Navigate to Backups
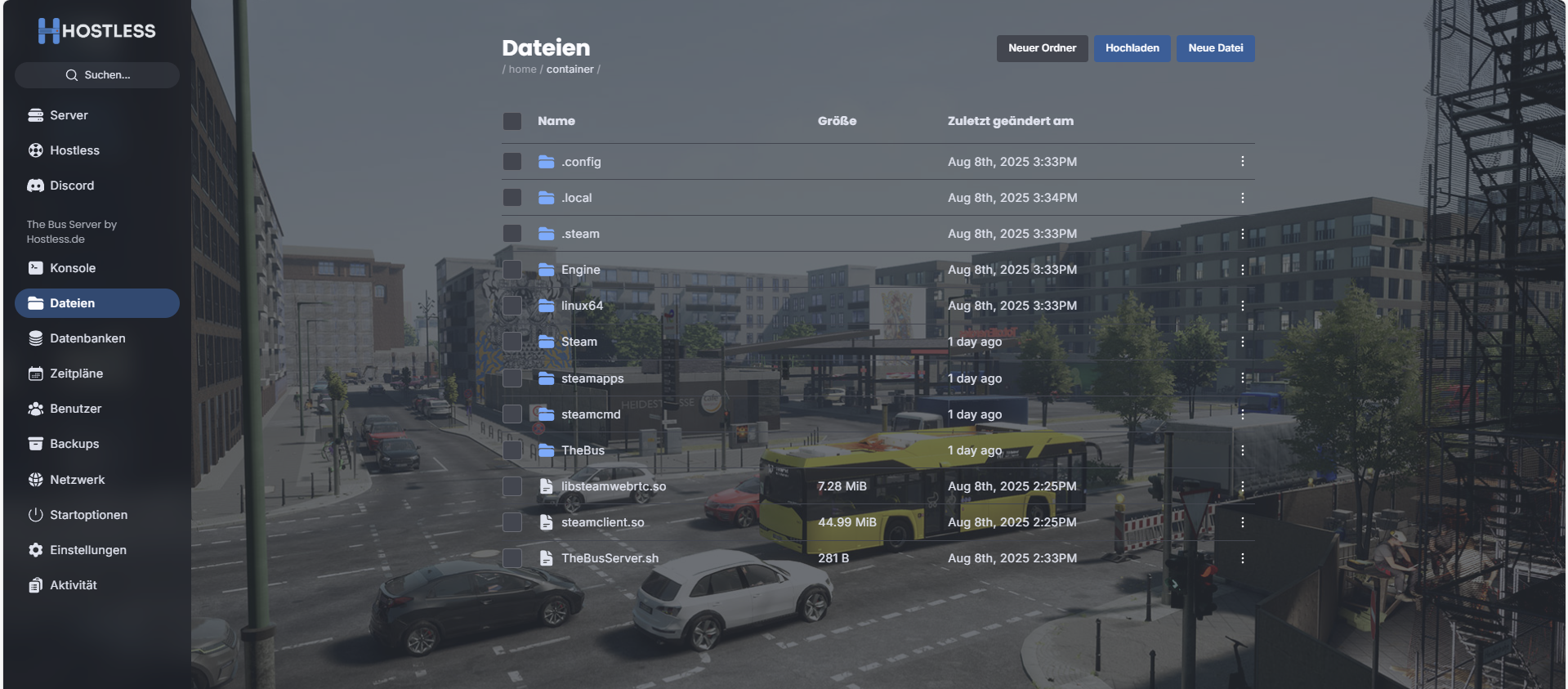This screenshot has height=689, width=1568. (x=97, y=444)
